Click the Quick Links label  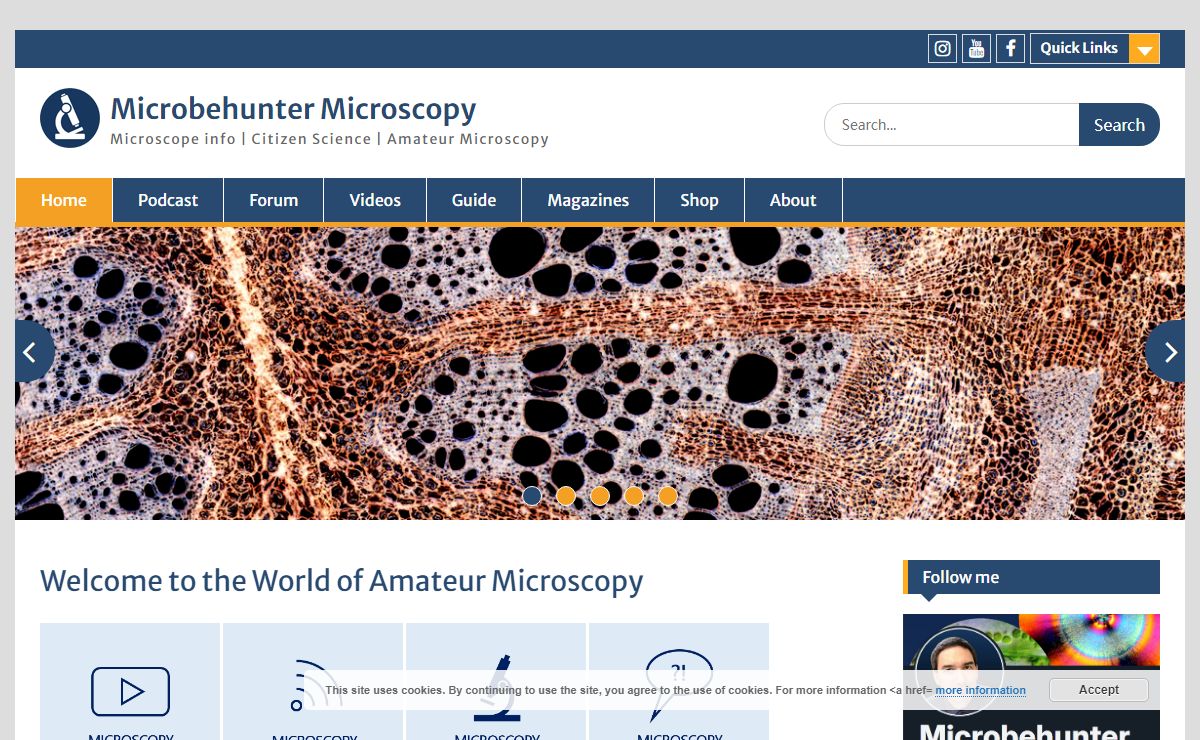1079,48
